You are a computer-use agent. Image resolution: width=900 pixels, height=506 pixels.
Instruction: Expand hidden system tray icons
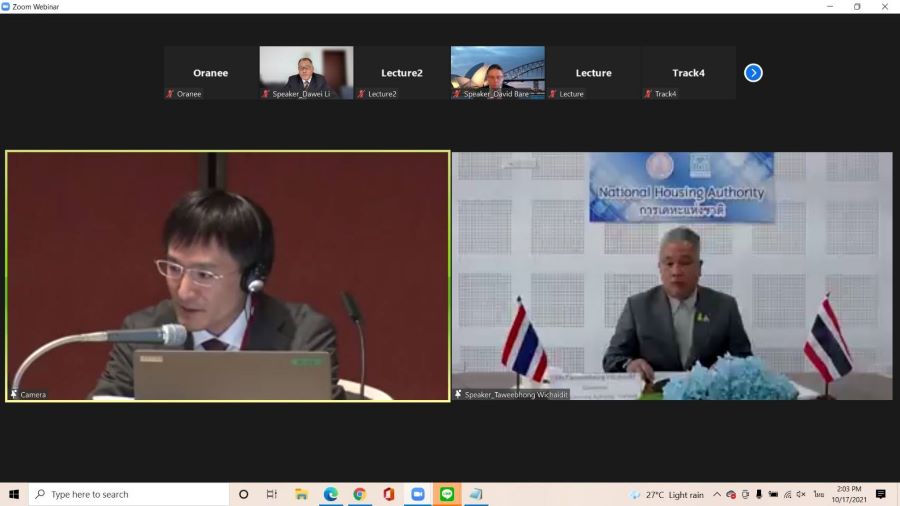click(717, 494)
